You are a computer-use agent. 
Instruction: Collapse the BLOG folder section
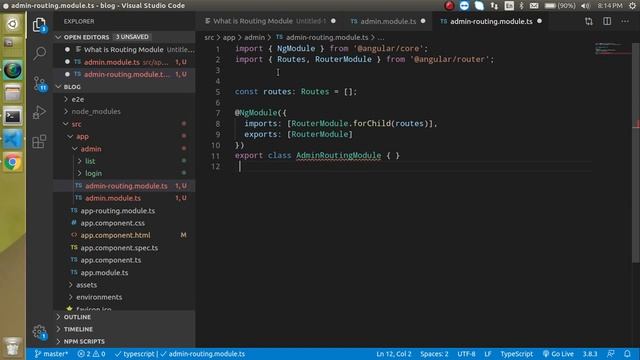pos(124,87)
